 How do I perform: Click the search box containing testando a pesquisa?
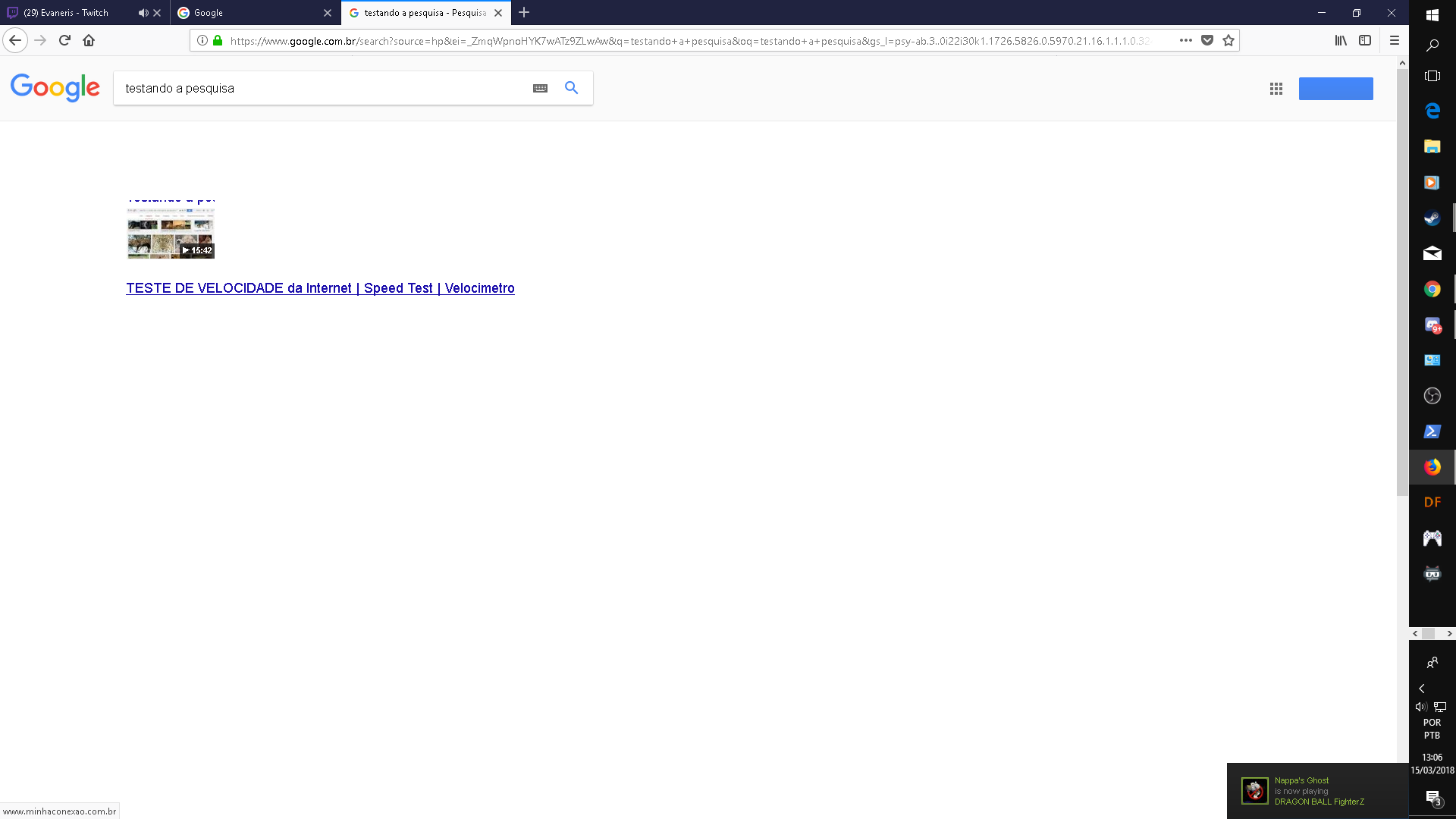coord(318,88)
